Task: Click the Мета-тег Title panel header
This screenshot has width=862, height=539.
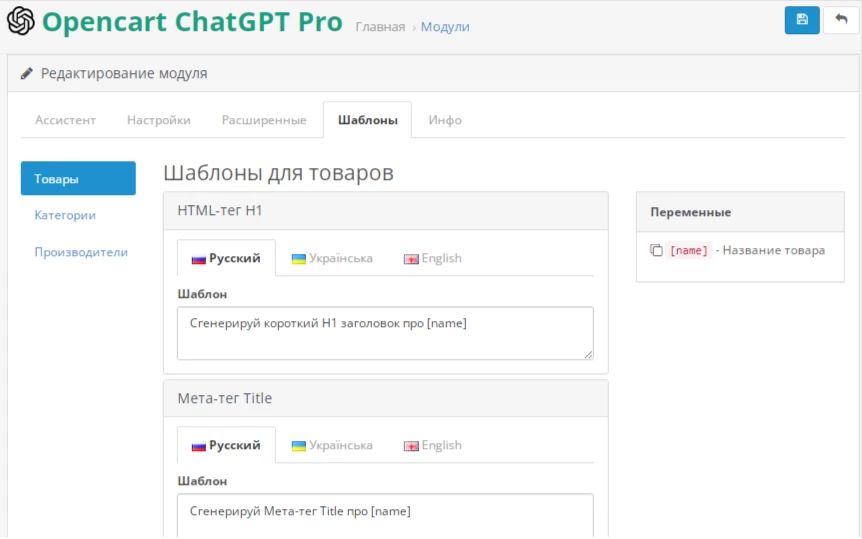Action: pos(385,398)
